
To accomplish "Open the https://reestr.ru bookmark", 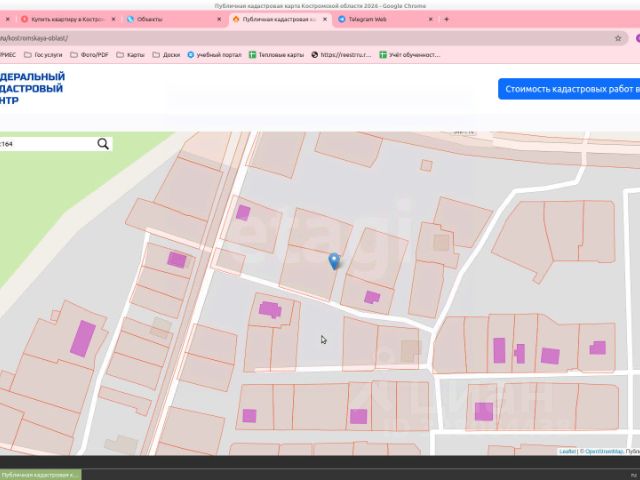I will [x=341, y=55].
